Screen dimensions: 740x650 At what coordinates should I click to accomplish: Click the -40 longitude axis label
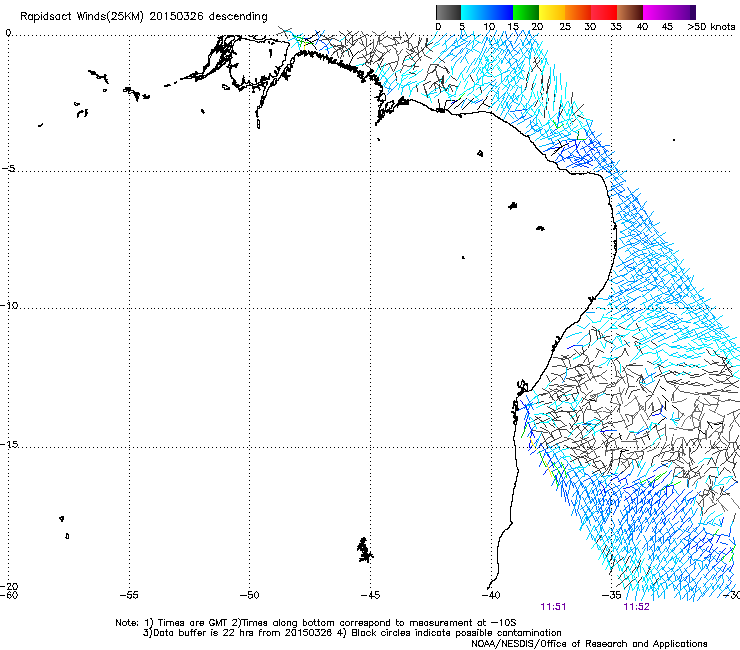point(491,595)
